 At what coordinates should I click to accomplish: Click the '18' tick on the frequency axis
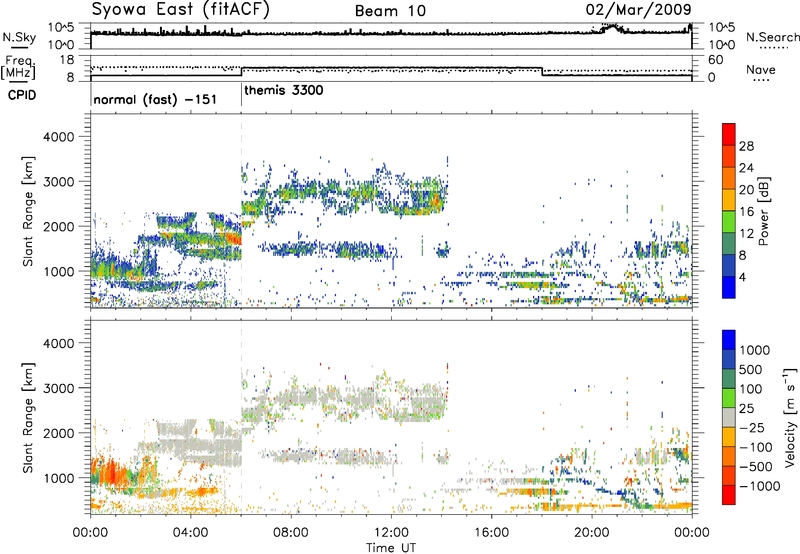tap(67, 60)
